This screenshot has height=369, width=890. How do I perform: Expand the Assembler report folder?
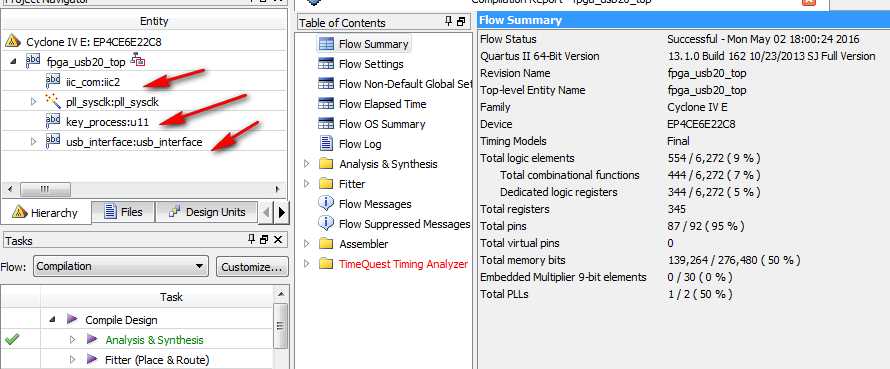tap(307, 244)
